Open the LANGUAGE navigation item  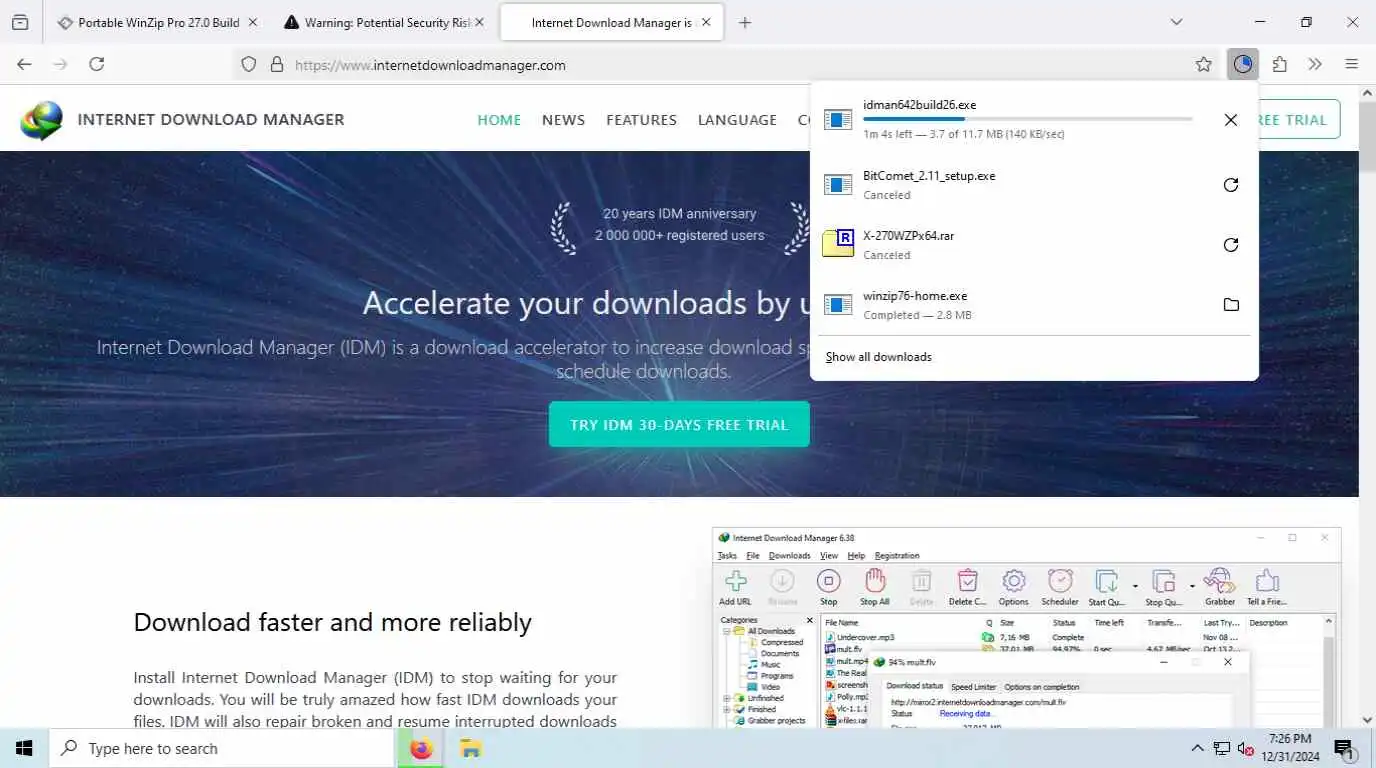point(737,120)
